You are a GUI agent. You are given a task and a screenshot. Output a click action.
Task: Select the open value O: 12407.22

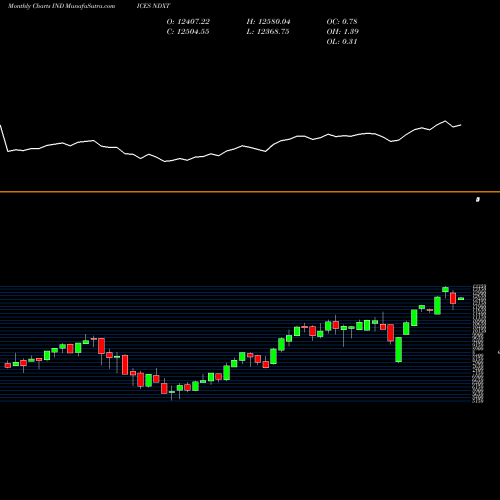188,22
